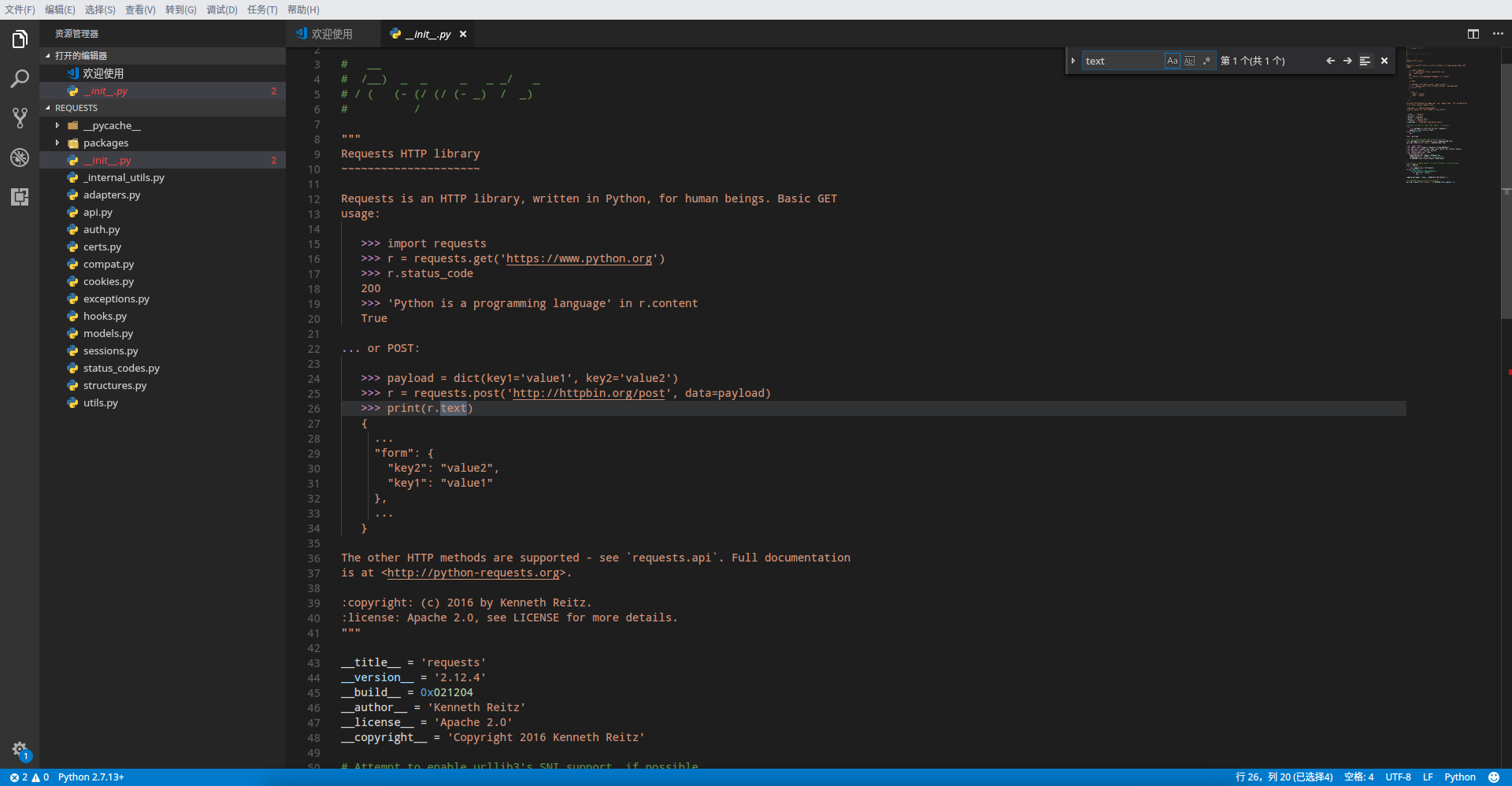Click the https://www.python.org link in code
Image resolution: width=1512 pixels, height=786 pixels.
[579, 258]
